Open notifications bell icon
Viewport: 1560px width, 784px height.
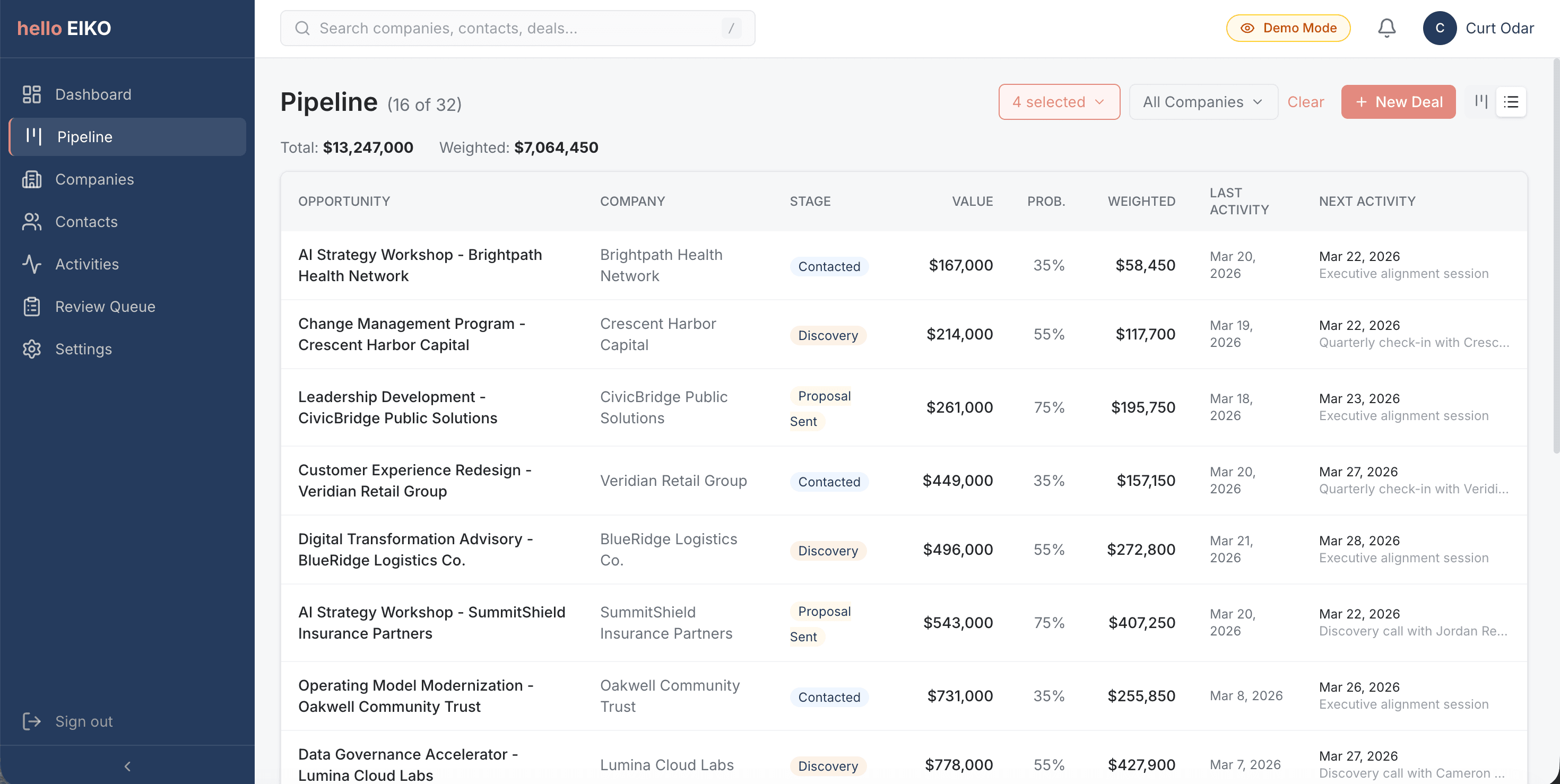pos(1386,28)
